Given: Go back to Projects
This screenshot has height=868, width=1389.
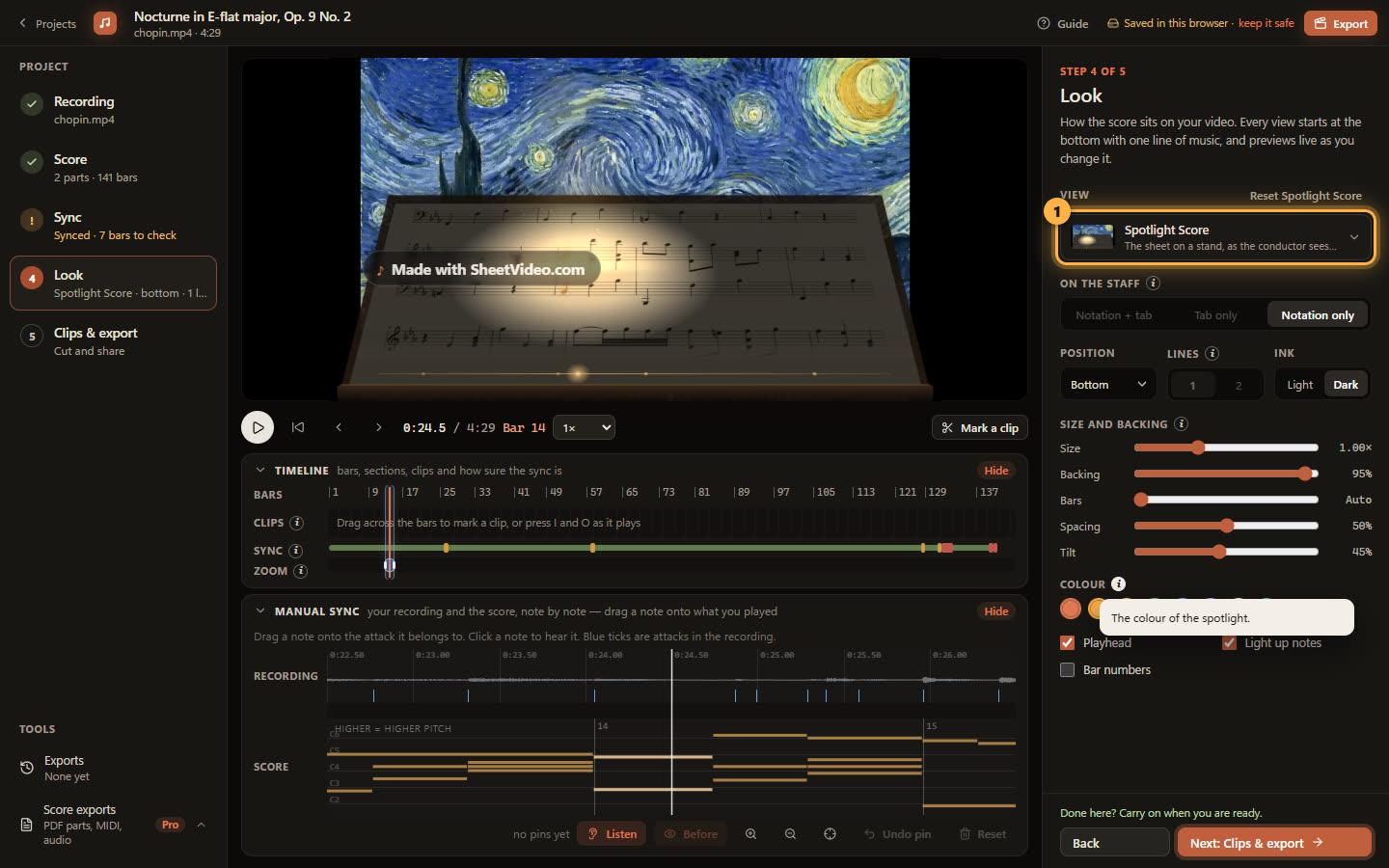Looking at the screenshot, I should [47, 23].
